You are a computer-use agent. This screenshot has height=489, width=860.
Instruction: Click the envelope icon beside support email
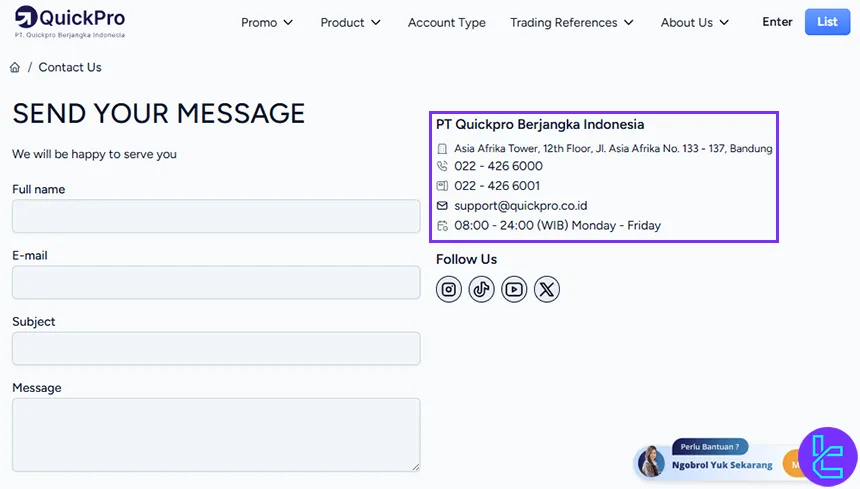click(442, 206)
